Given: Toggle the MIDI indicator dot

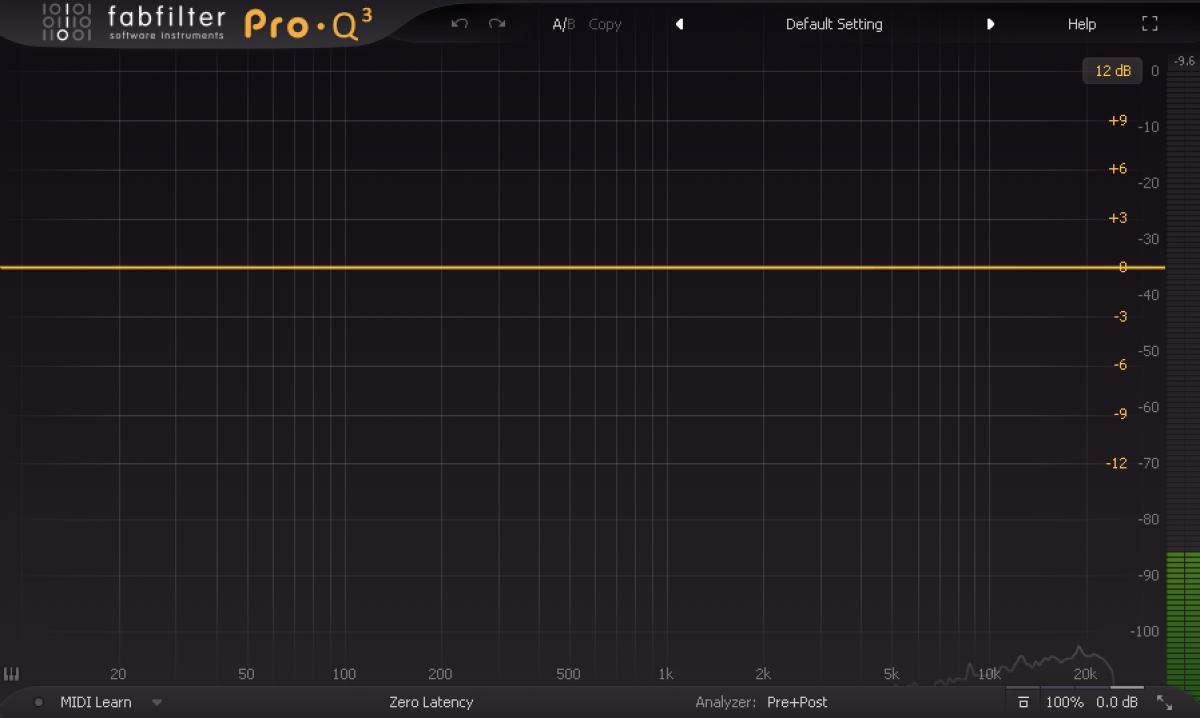Looking at the screenshot, I should click(39, 702).
